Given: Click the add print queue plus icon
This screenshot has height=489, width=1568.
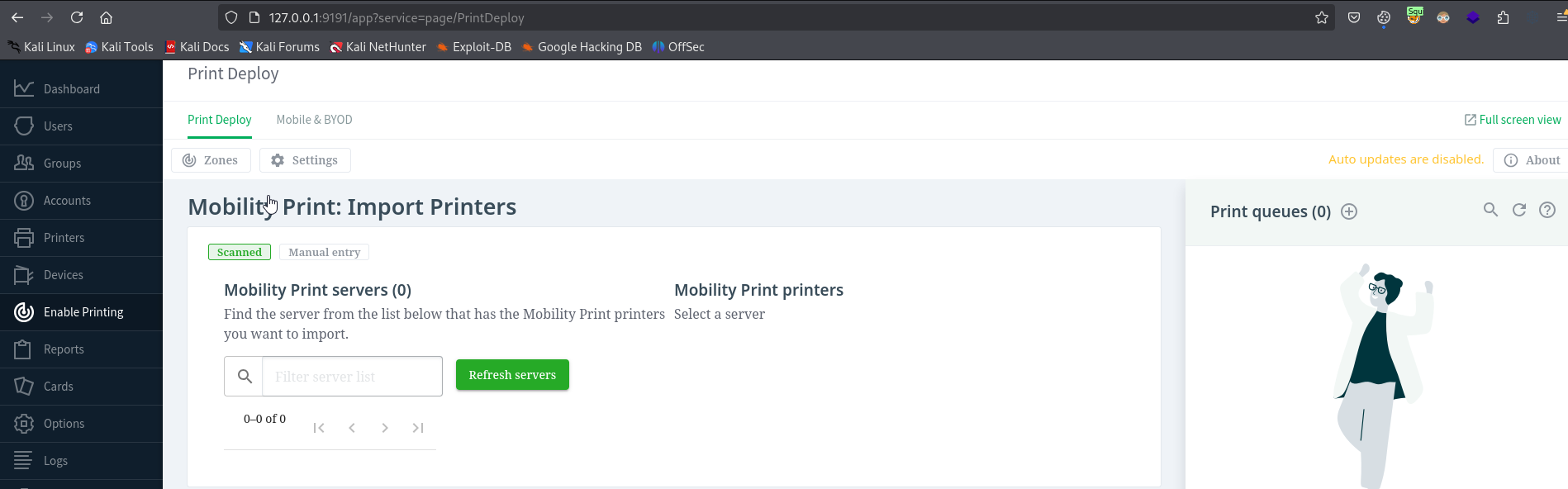Looking at the screenshot, I should tap(1349, 211).
